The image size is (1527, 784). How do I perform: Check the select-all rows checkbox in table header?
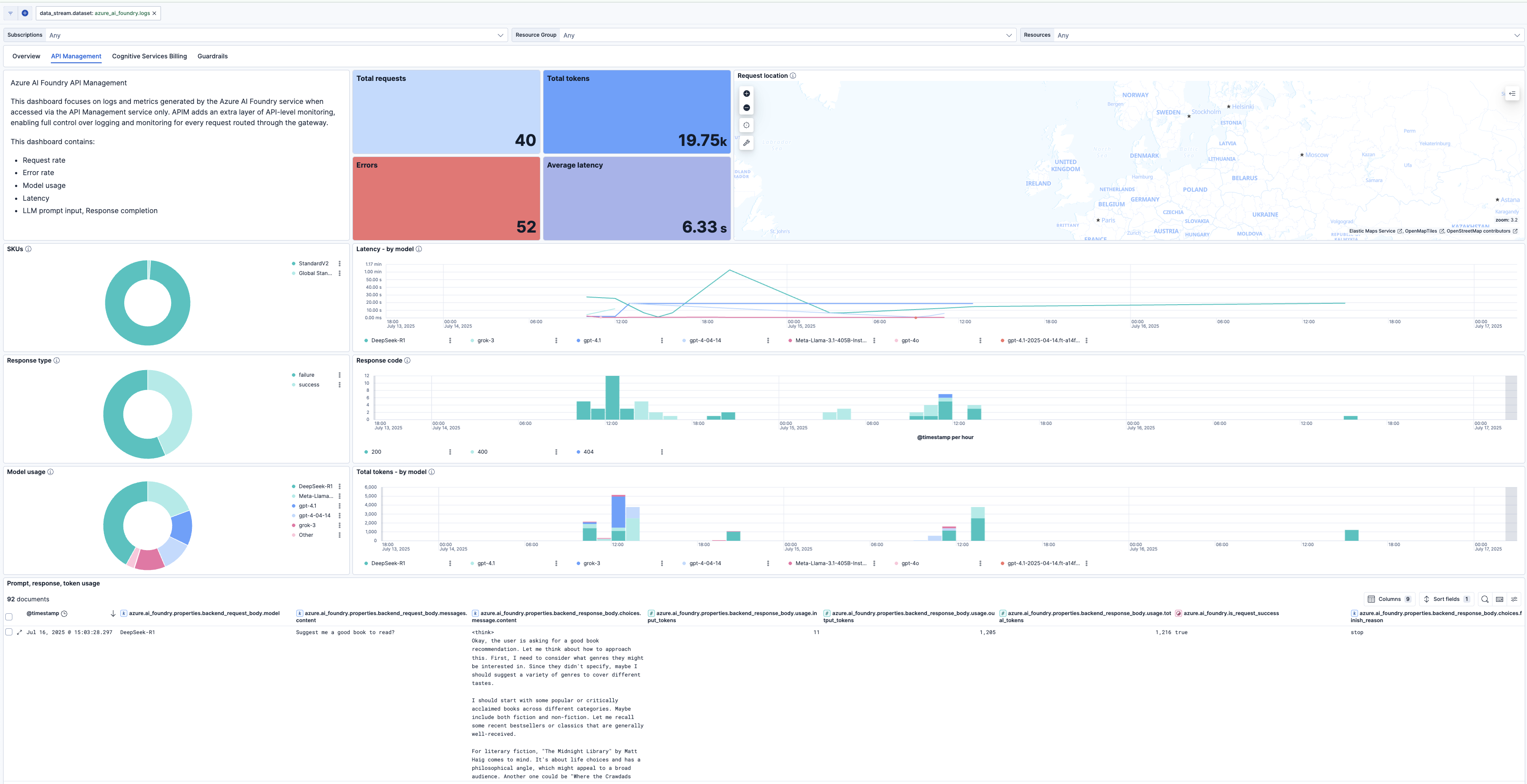(x=9, y=617)
